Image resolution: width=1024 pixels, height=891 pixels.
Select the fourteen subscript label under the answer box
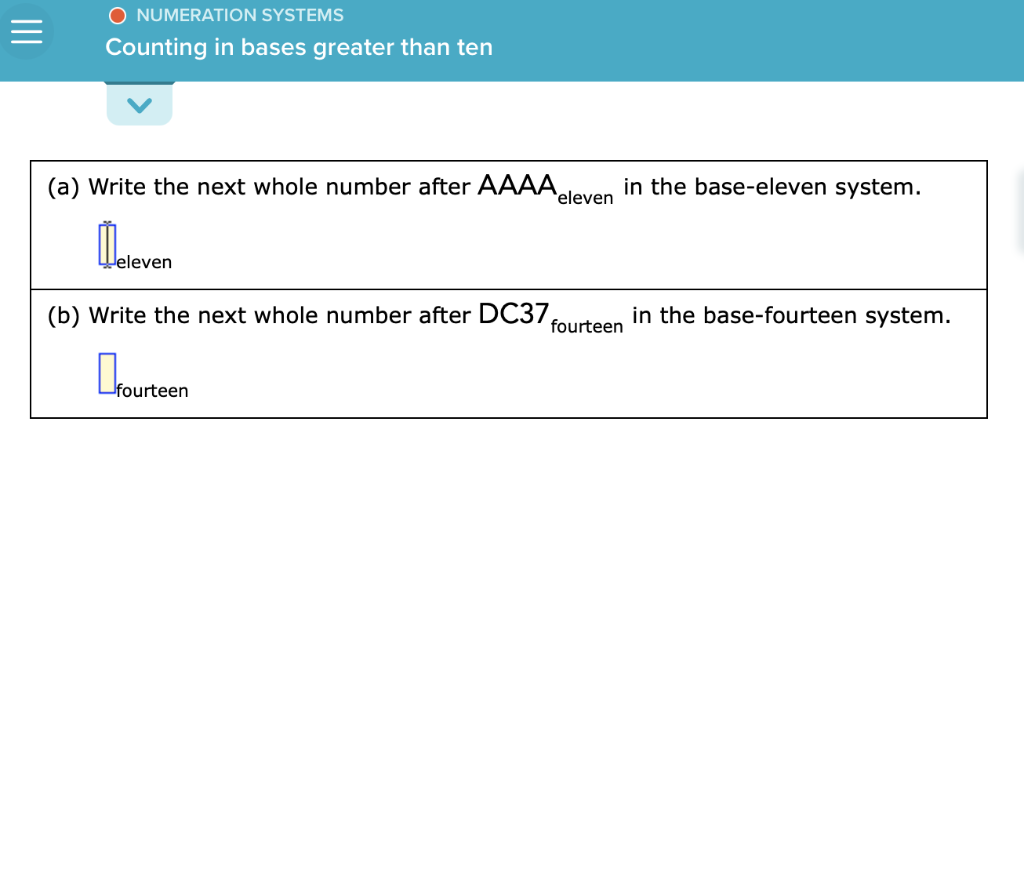[151, 391]
